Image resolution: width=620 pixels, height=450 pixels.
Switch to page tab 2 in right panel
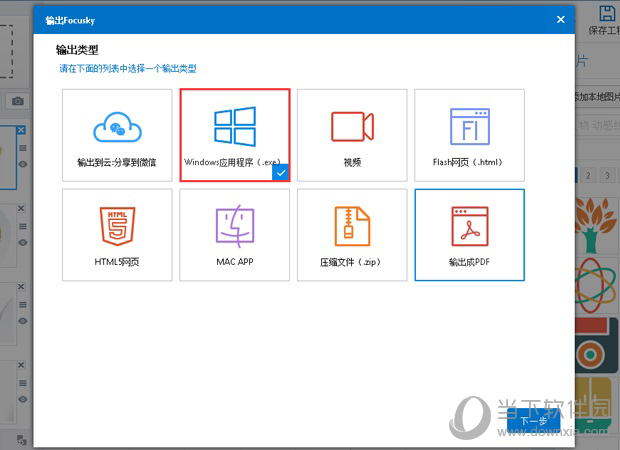coord(589,175)
